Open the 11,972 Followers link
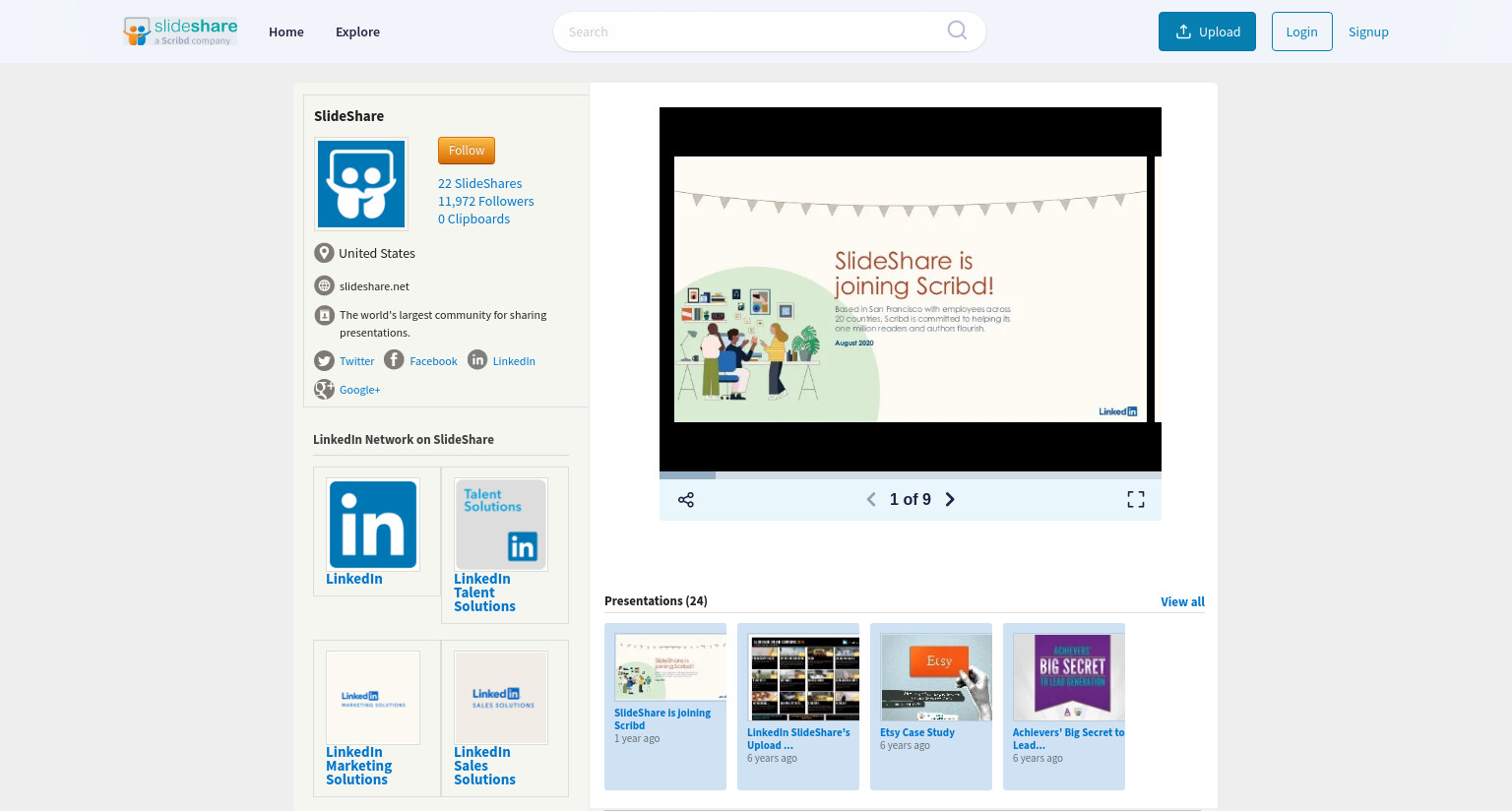1512x811 pixels. (x=486, y=201)
